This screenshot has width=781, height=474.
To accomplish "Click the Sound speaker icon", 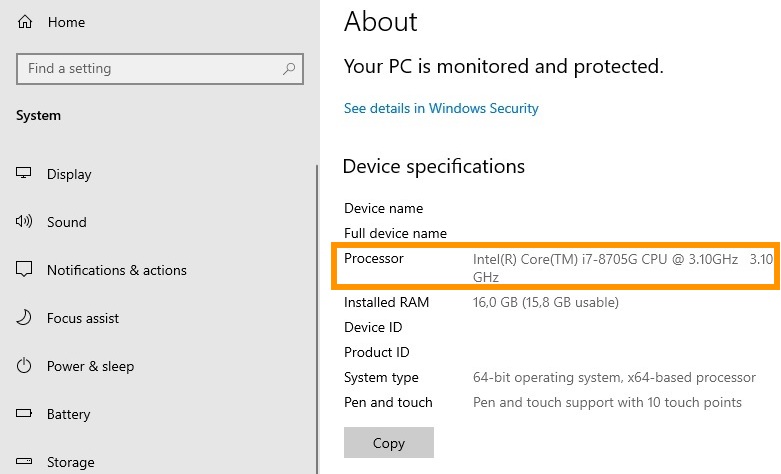I will click(25, 222).
